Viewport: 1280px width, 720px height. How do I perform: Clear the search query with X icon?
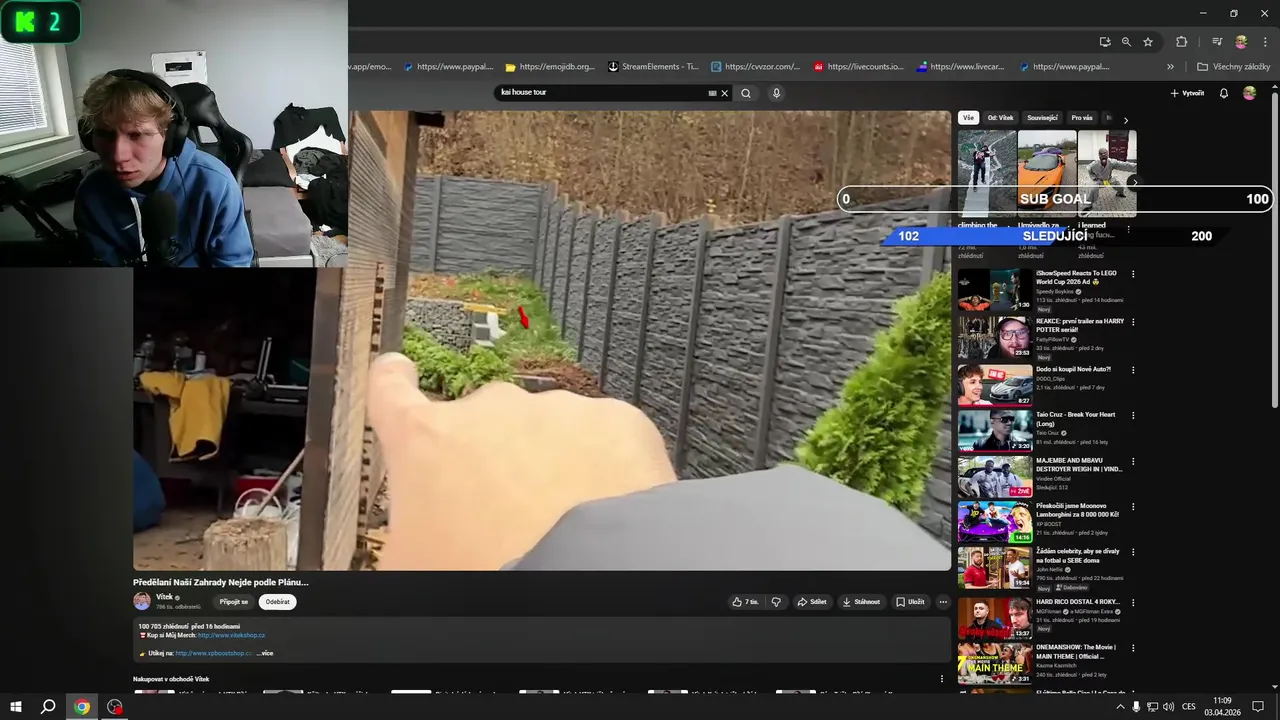pos(724,93)
